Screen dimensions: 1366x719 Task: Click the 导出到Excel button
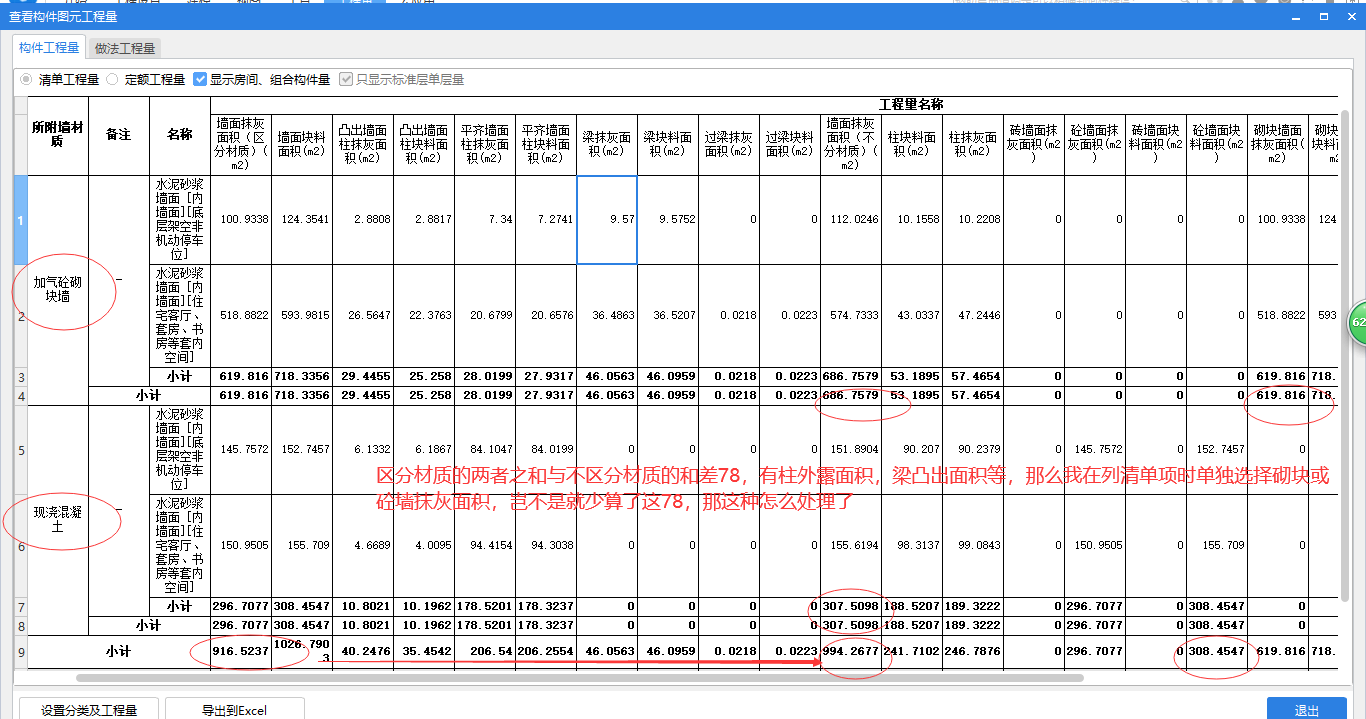coord(234,709)
